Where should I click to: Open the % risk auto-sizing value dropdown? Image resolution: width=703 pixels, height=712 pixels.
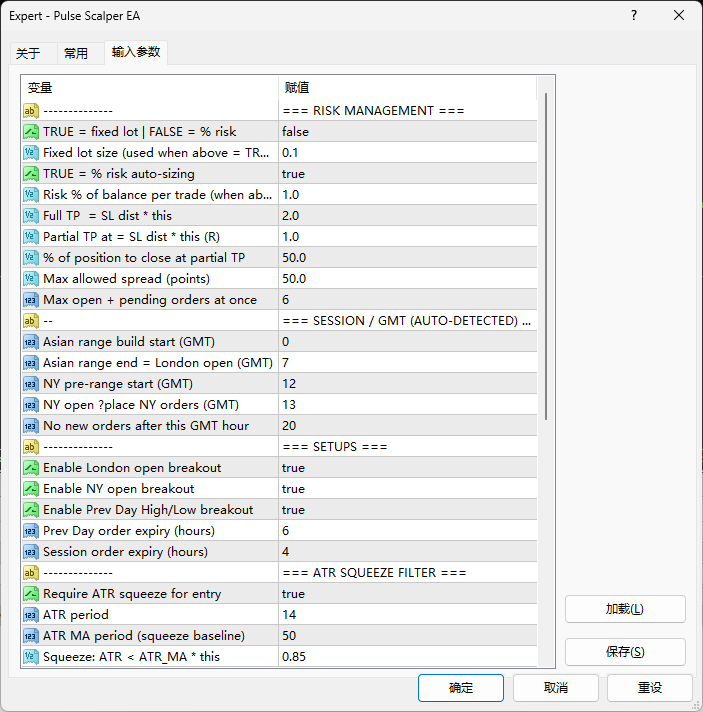(x=407, y=174)
